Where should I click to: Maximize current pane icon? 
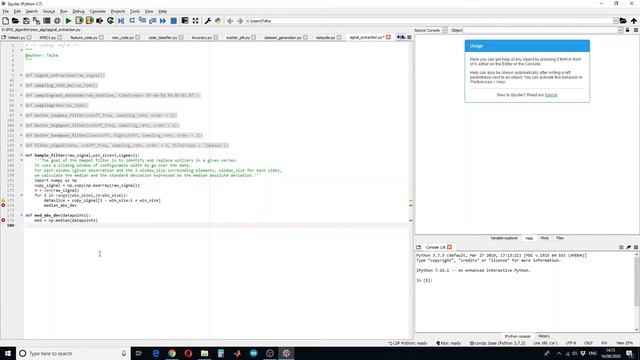pyautogui.click(x=185, y=21)
